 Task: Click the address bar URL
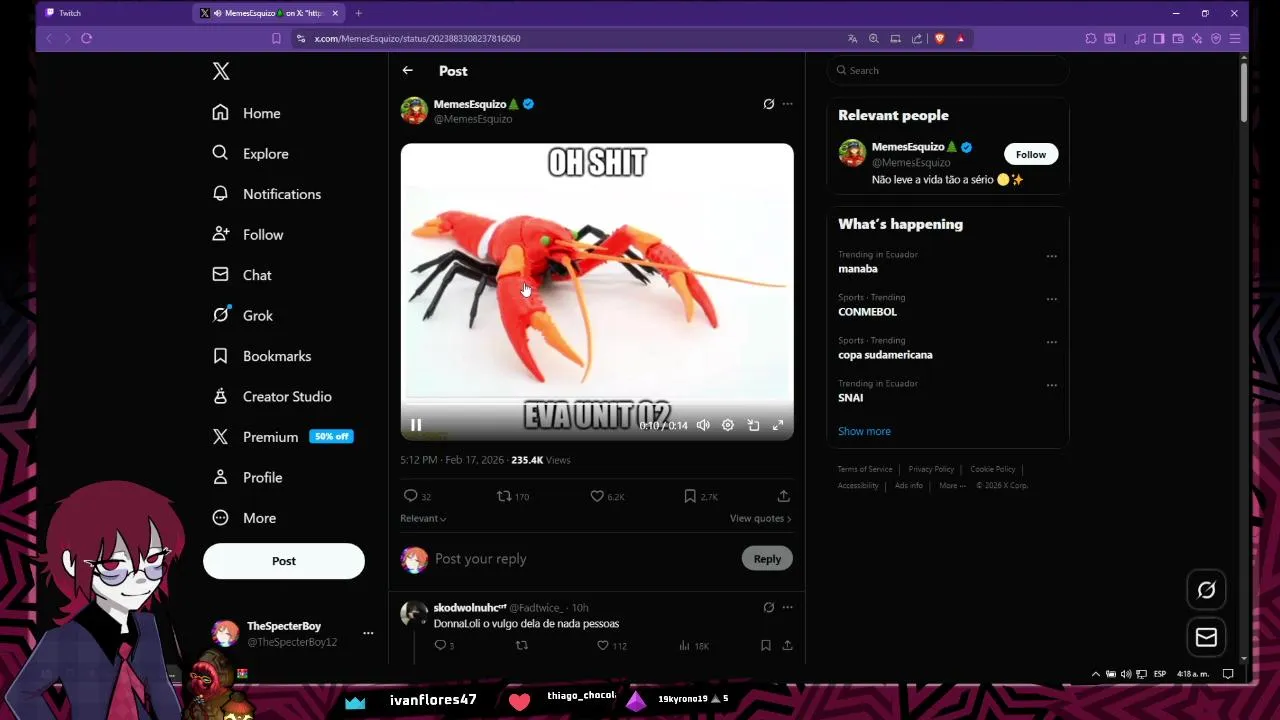(x=417, y=38)
